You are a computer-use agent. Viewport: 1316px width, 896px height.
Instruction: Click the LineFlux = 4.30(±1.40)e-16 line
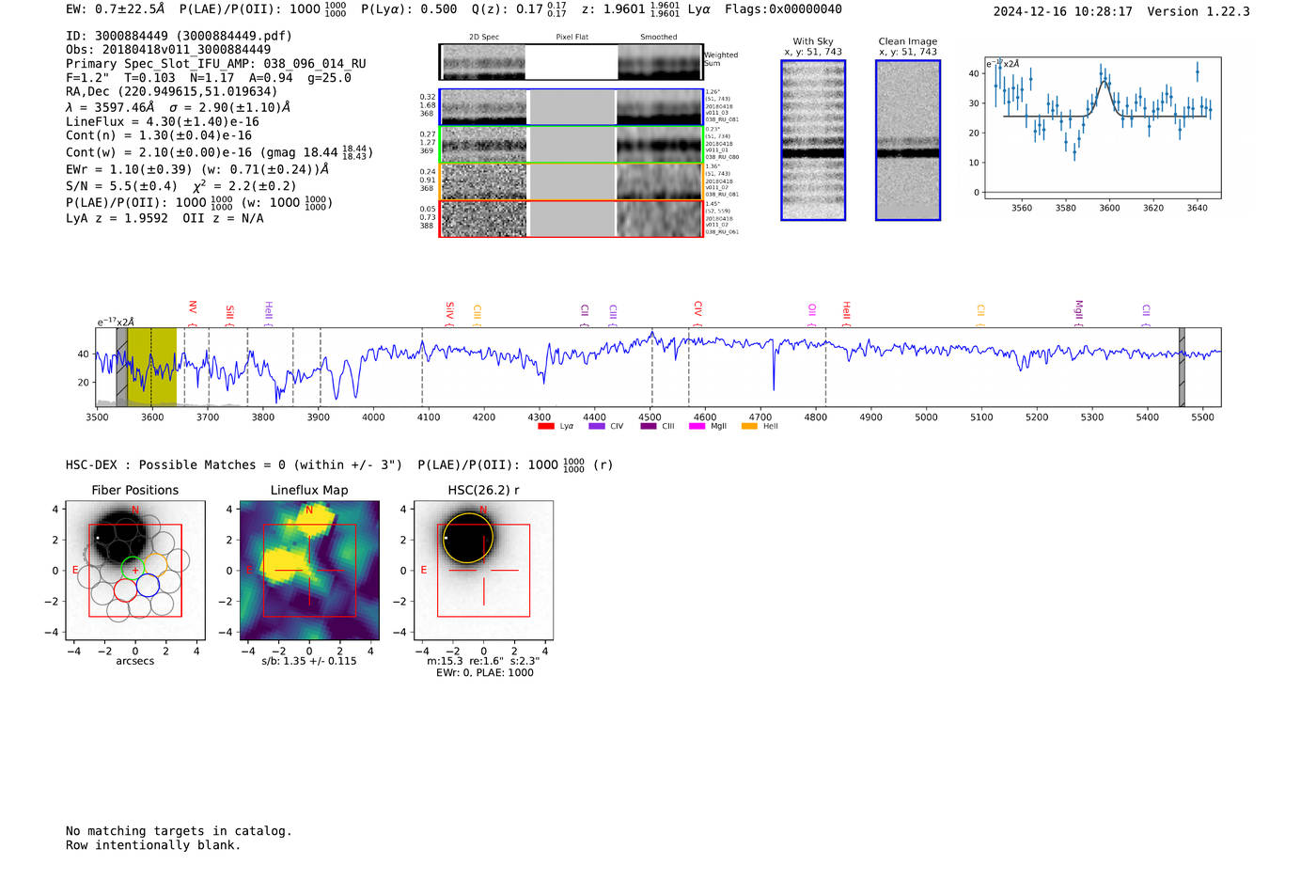[163, 121]
